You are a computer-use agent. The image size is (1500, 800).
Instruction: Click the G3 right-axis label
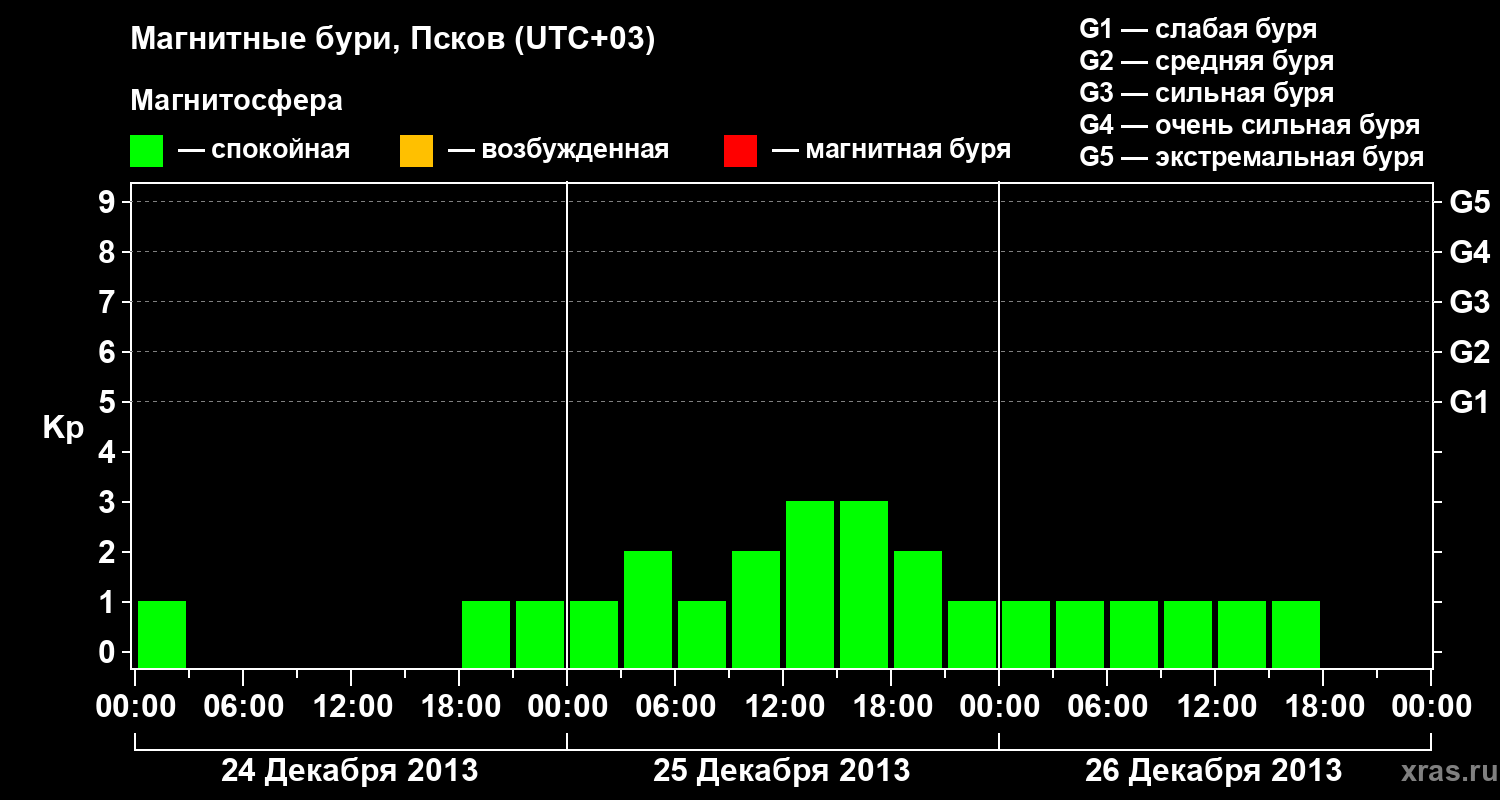pyautogui.click(x=1469, y=302)
